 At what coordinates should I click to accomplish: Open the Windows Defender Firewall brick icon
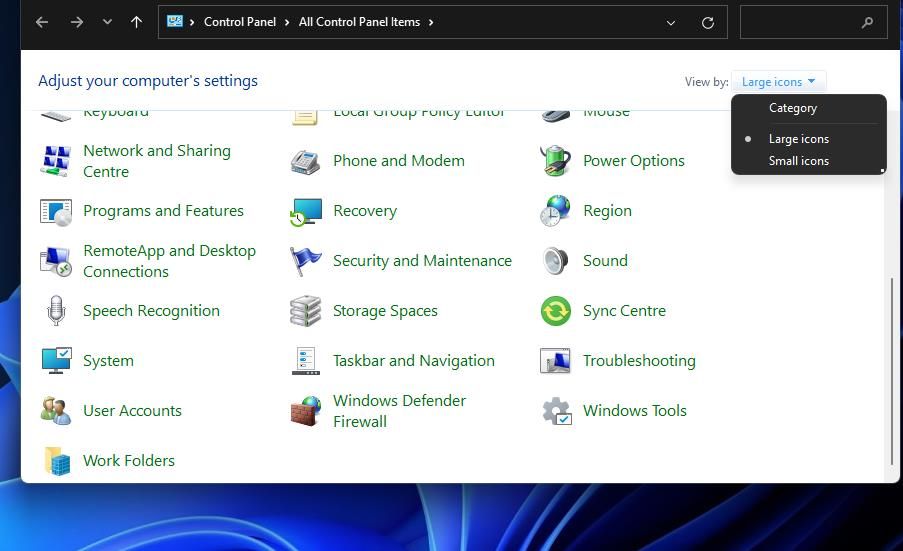(x=305, y=411)
